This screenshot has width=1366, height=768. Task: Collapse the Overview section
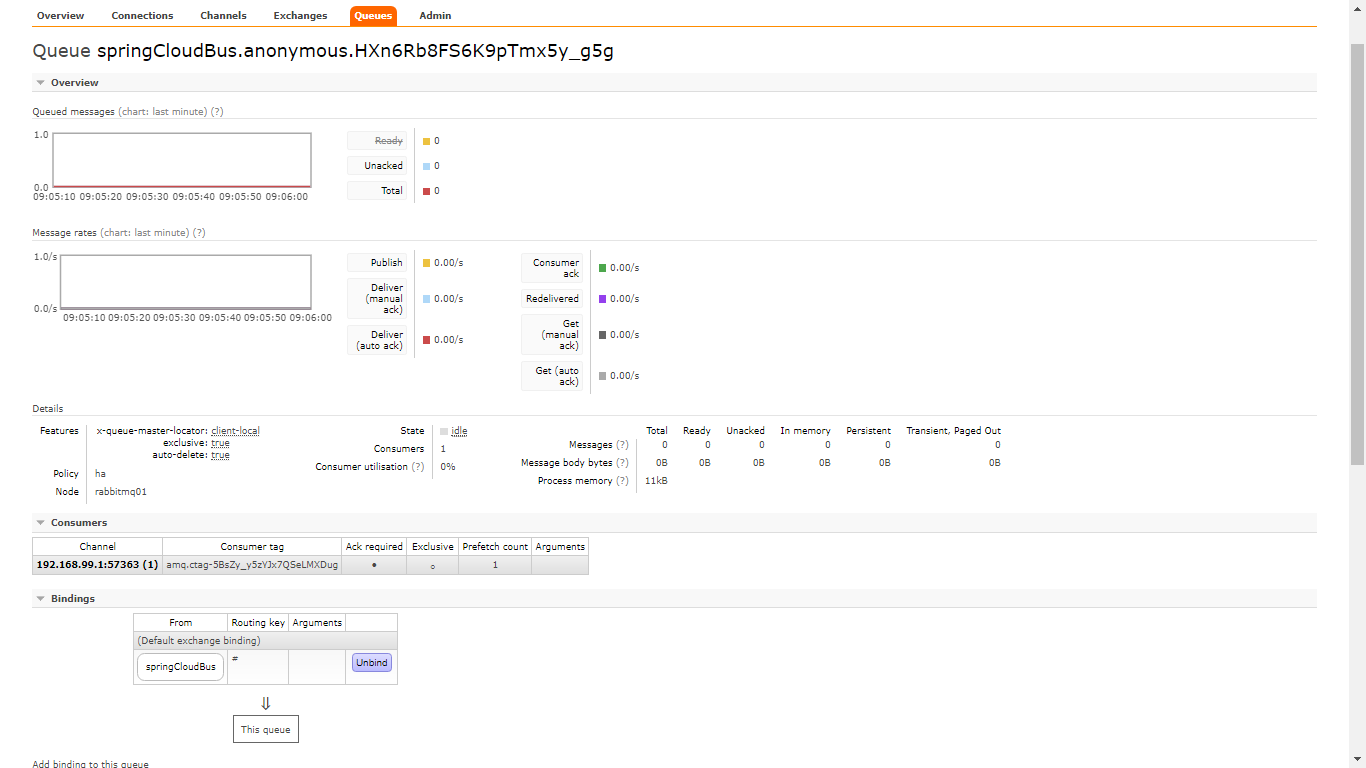(674, 83)
